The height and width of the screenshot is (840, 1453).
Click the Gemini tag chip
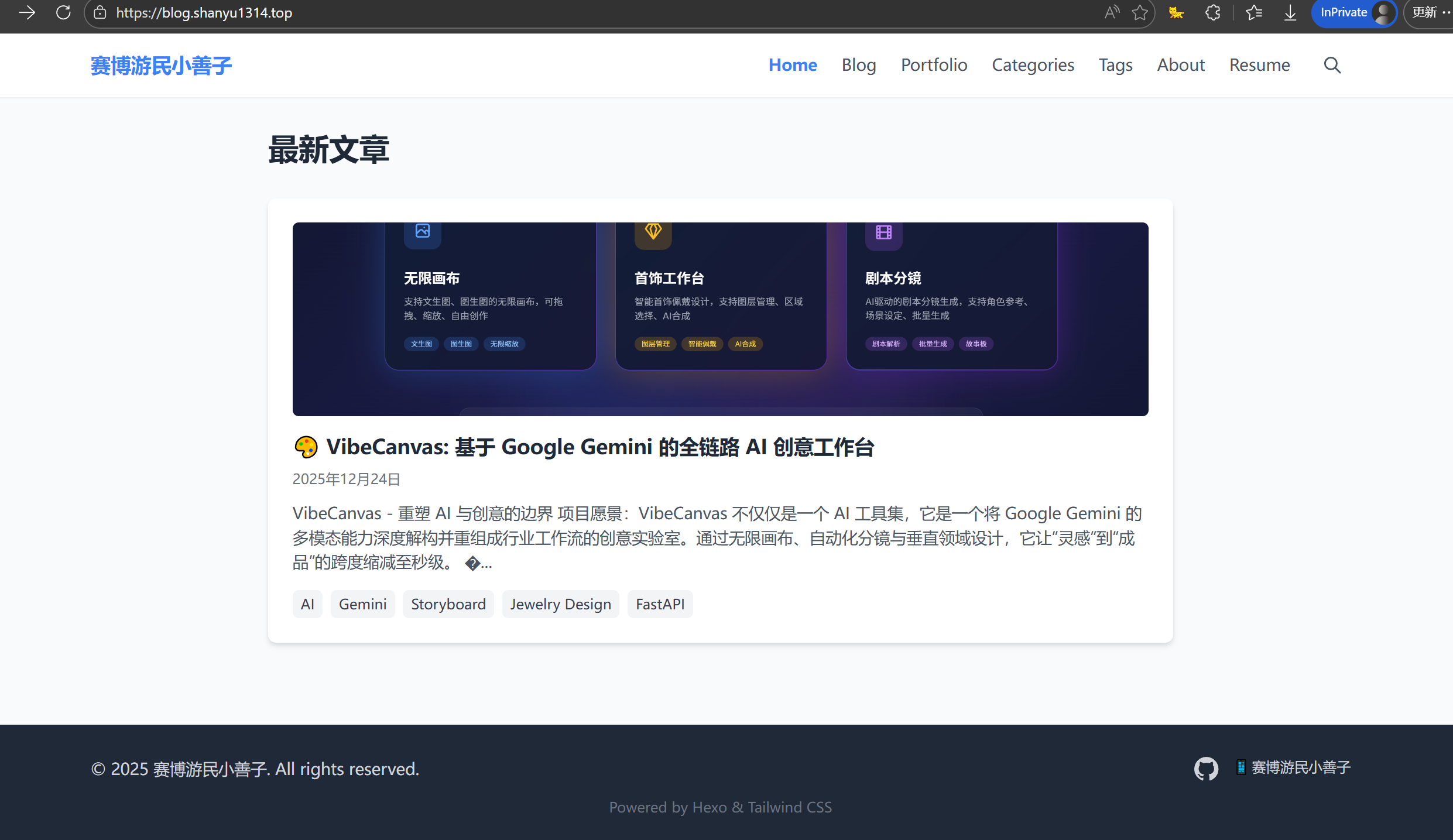362,604
